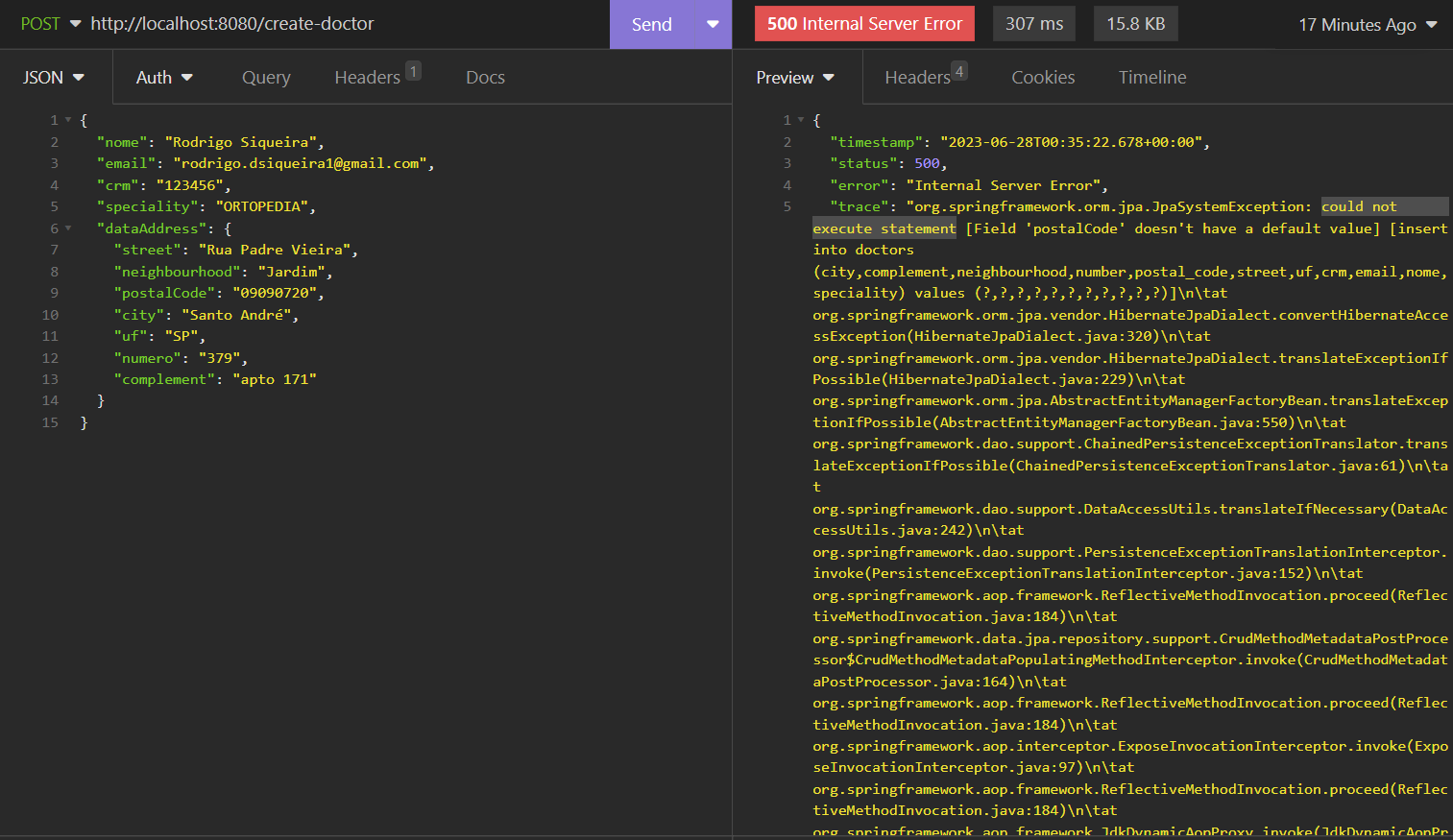The height and width of the screenshot is (840, 1453).
Task: Click the crm value "123456"
Action: (x=190, y=185)
